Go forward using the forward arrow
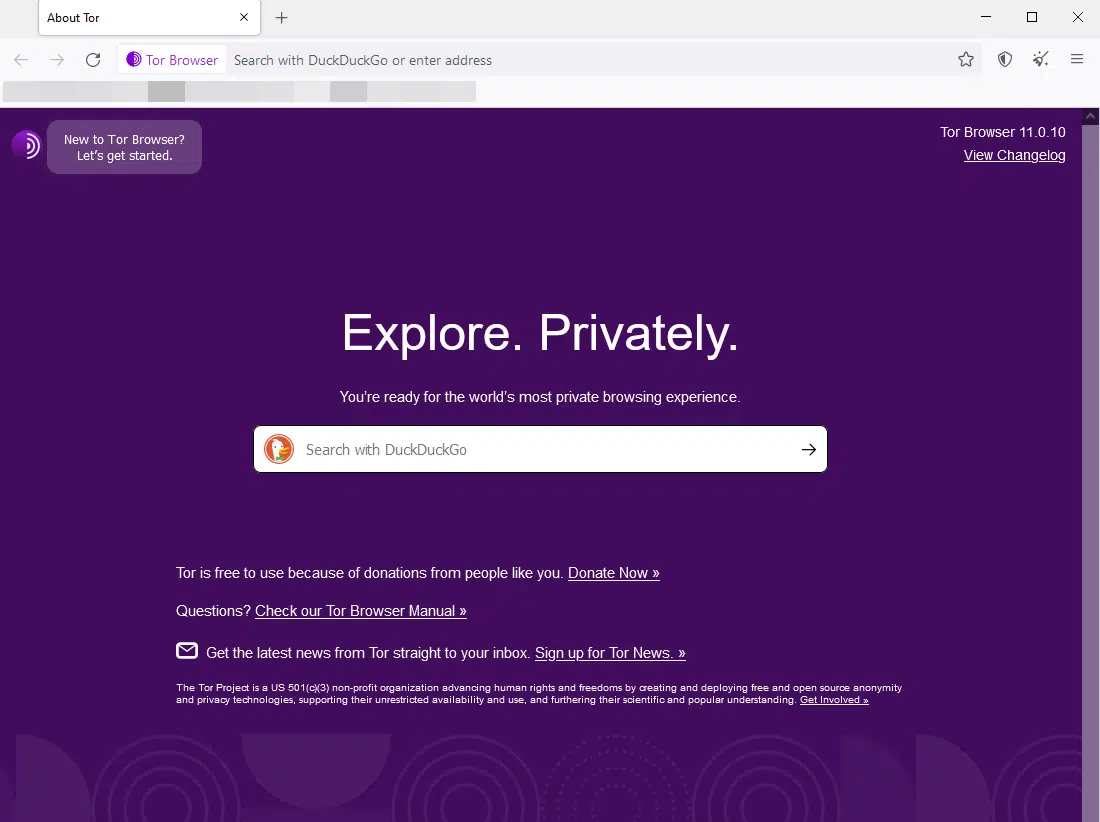The image size is (1100, 822). click(57, 60)
